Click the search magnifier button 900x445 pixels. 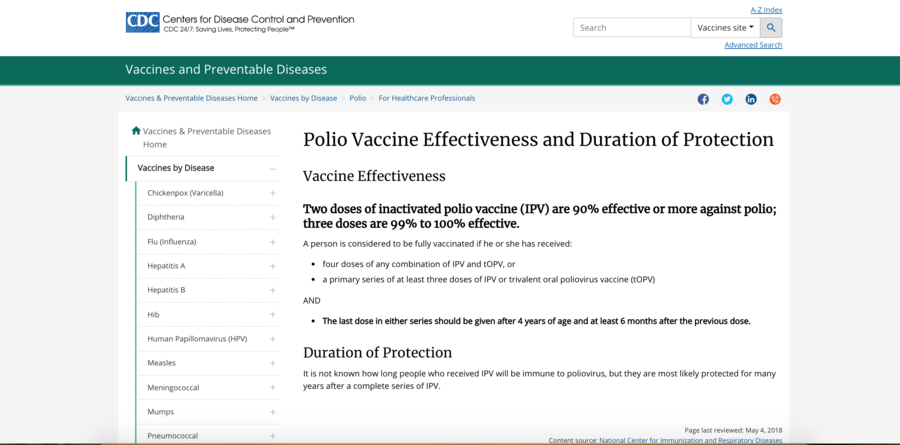[771, 28]
